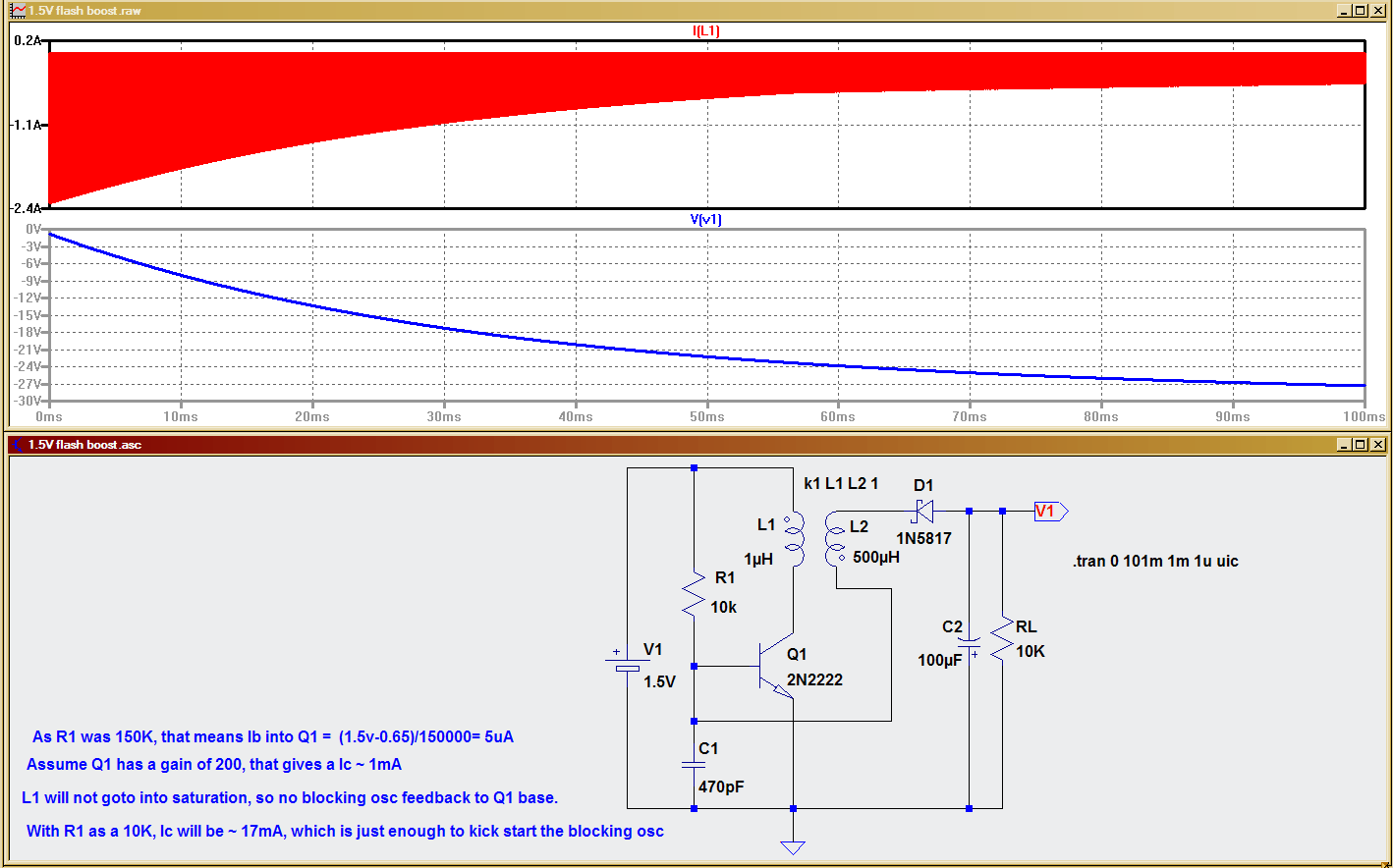Select the Q1 NPN transistor symbol

click(x=776, y=667)
